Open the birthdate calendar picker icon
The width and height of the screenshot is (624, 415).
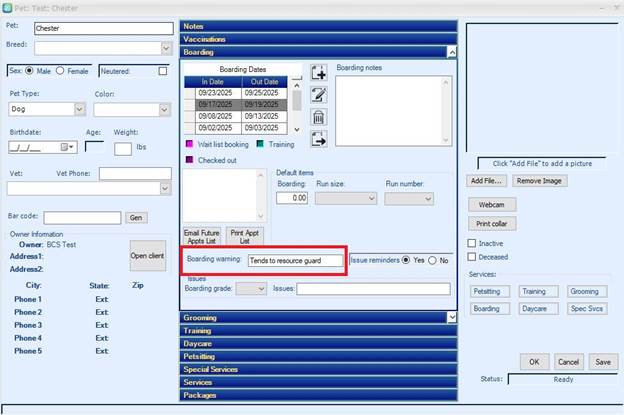pos(66,147)
